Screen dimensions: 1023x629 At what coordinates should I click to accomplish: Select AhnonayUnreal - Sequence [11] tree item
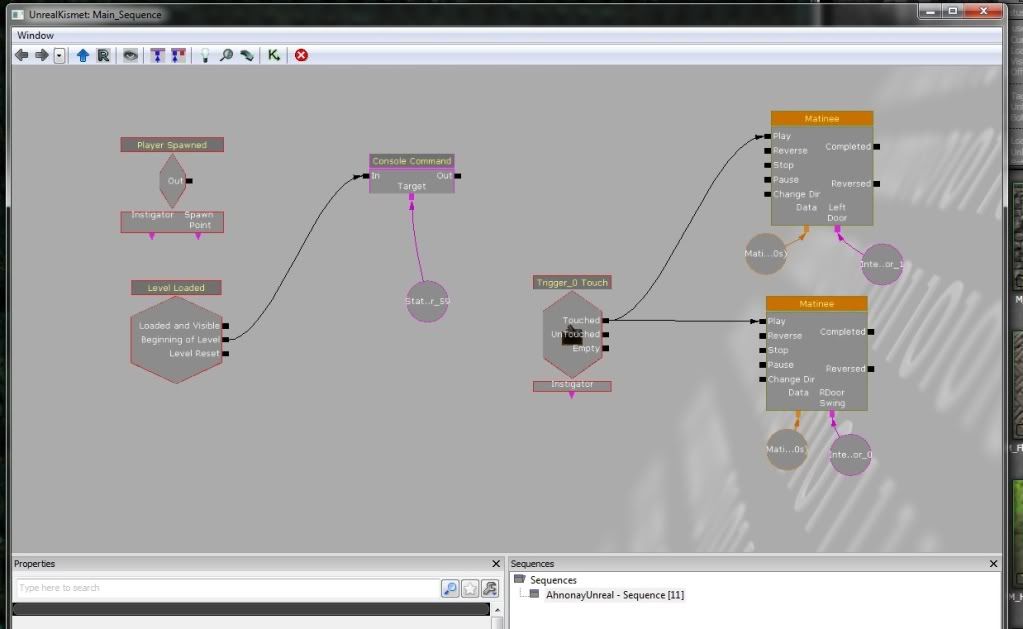click(615, 595)
